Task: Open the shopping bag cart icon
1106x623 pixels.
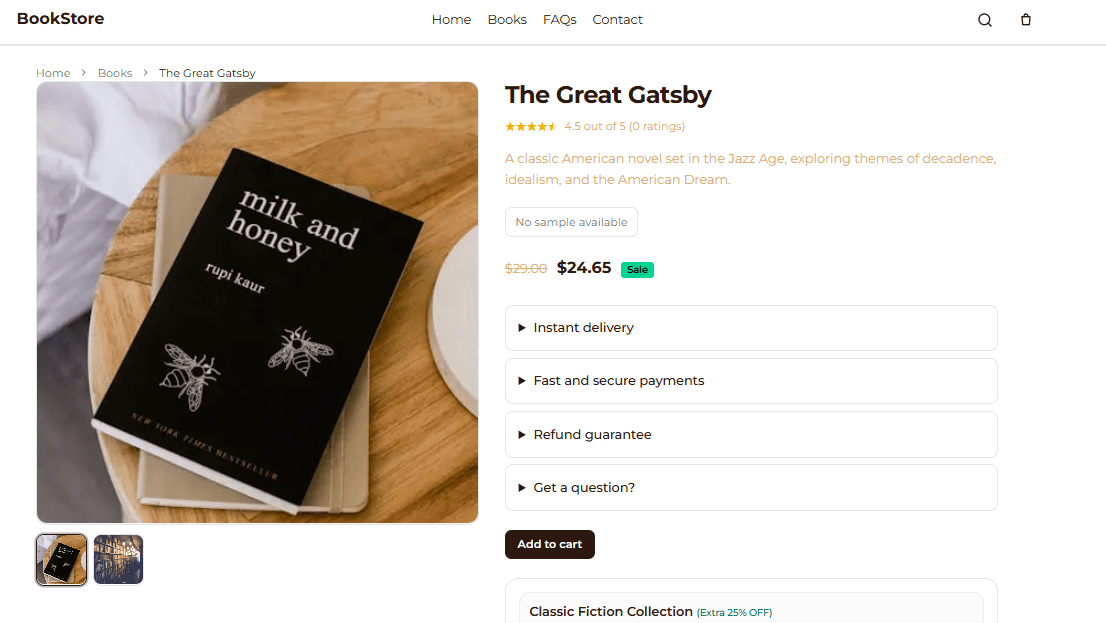Action: click(1026, 20)
